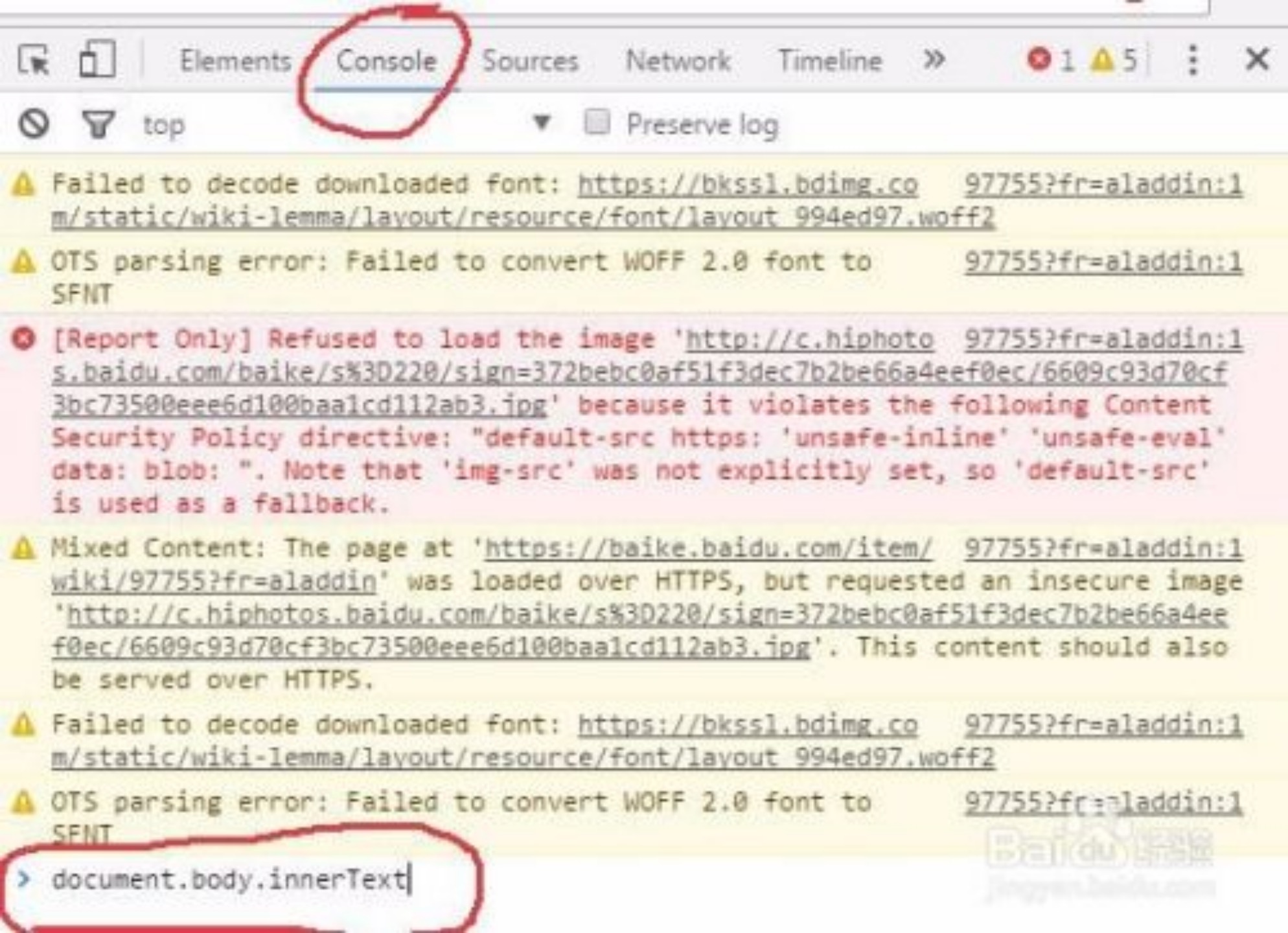Screen dimensions: 1288x933
Task: Click the red error count indicator
Action: click(x=1050, y=60)
